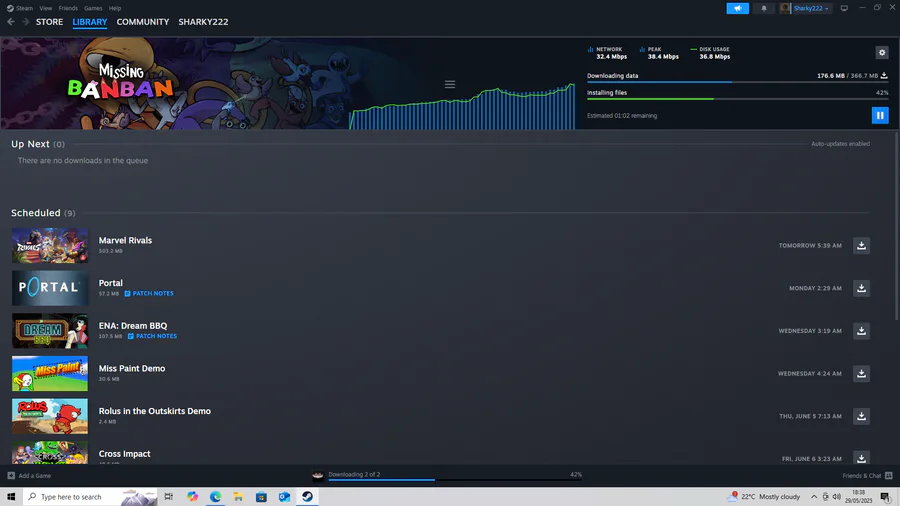This screenshot has height=506, width=900.
Task: Click the Add a Game plus icon
Action: coord(11,476)
